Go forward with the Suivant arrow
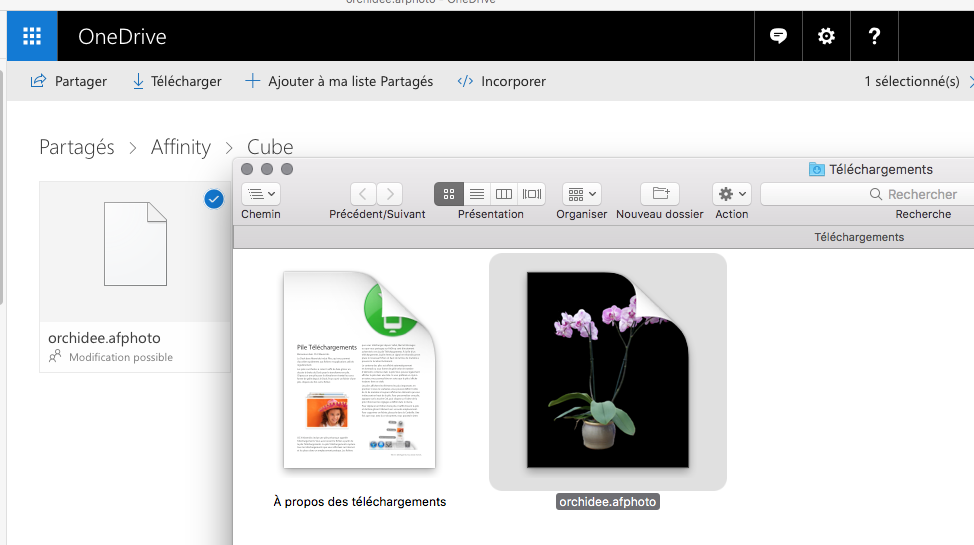Screen dimensions: 974x545 pos(389,194)
